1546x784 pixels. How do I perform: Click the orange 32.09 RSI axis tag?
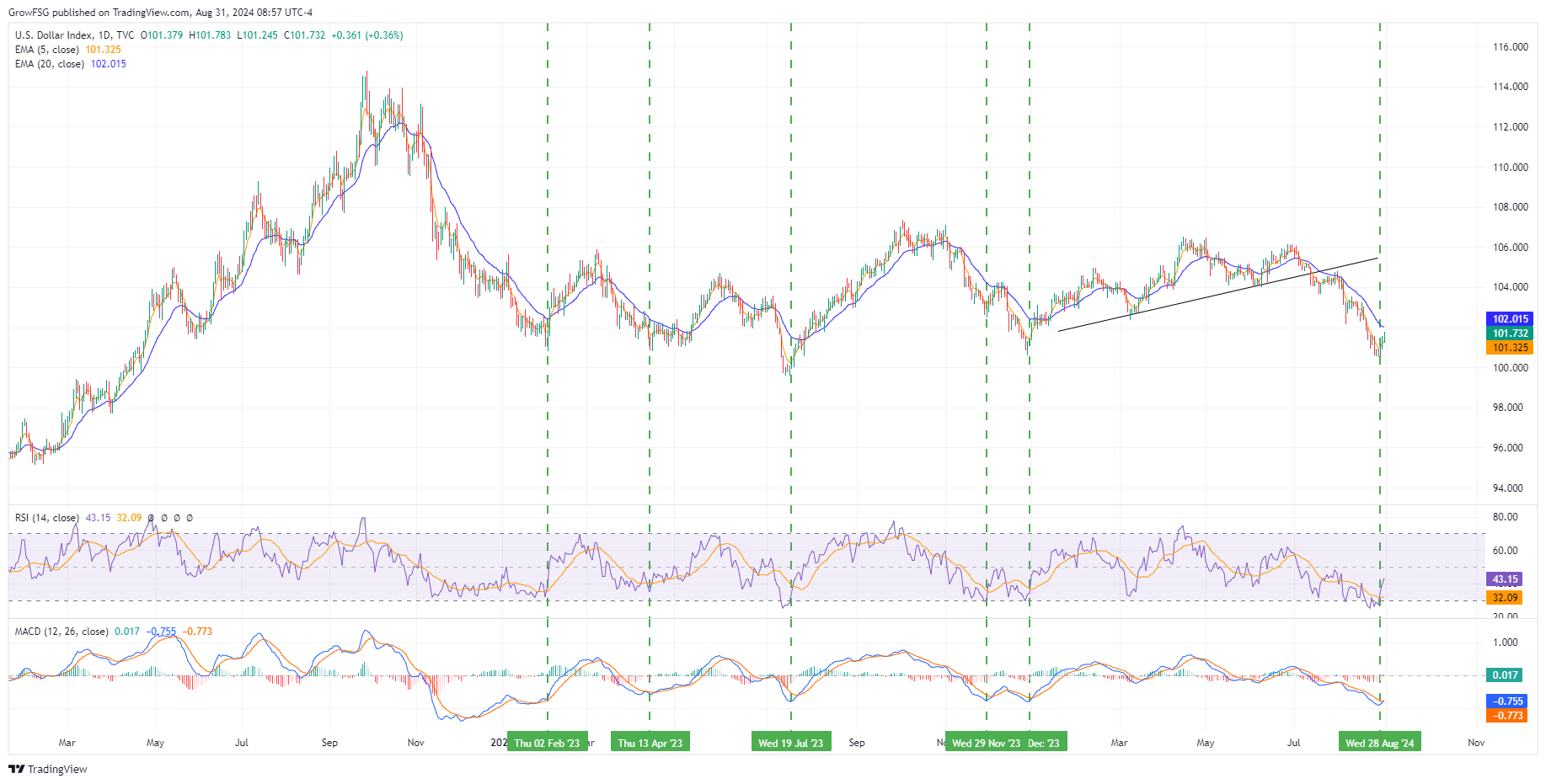[1505, 598]
